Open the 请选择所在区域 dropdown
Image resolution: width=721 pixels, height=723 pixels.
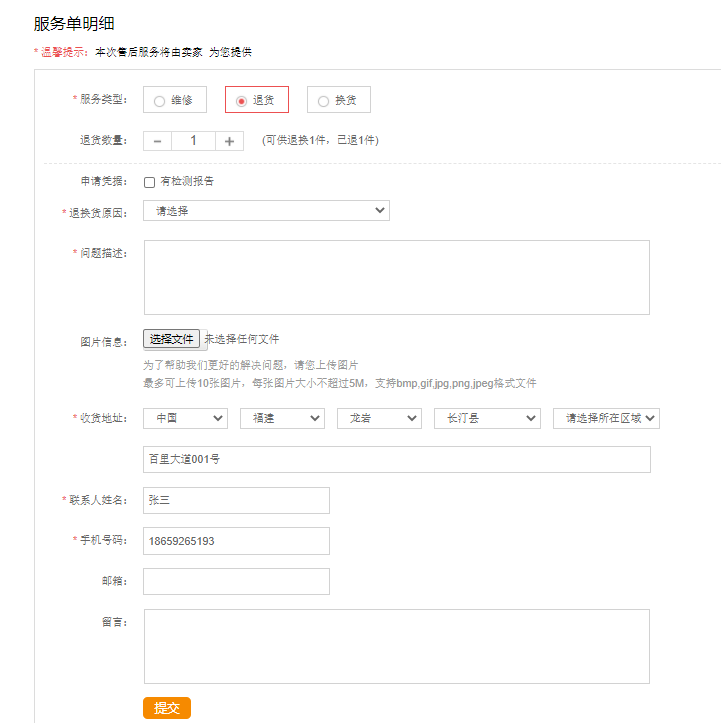pos(606,418)
